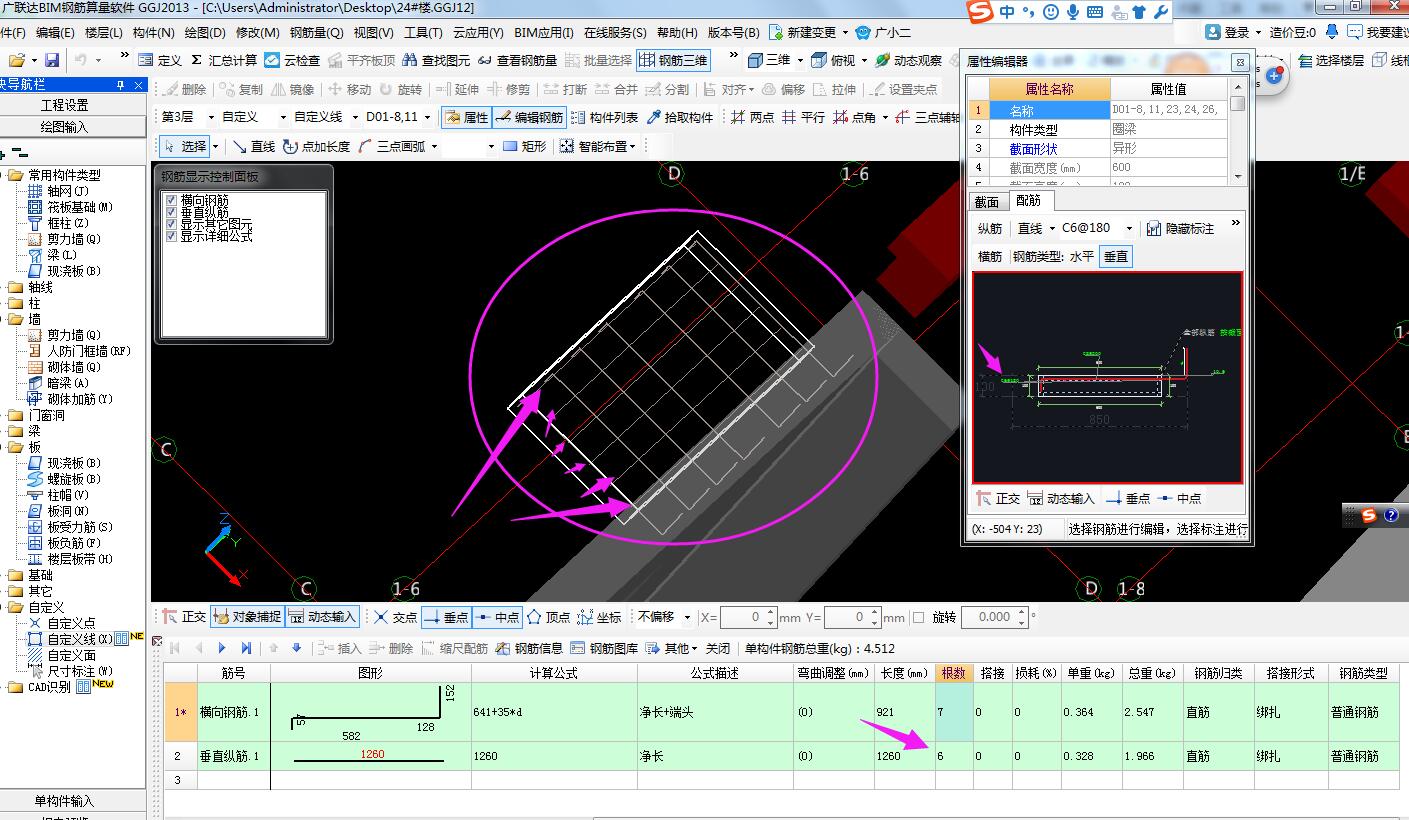This screenshot has height=820, width=1409.
Task: Click 纵筋 button in property editor
Action: pos(990,228)
